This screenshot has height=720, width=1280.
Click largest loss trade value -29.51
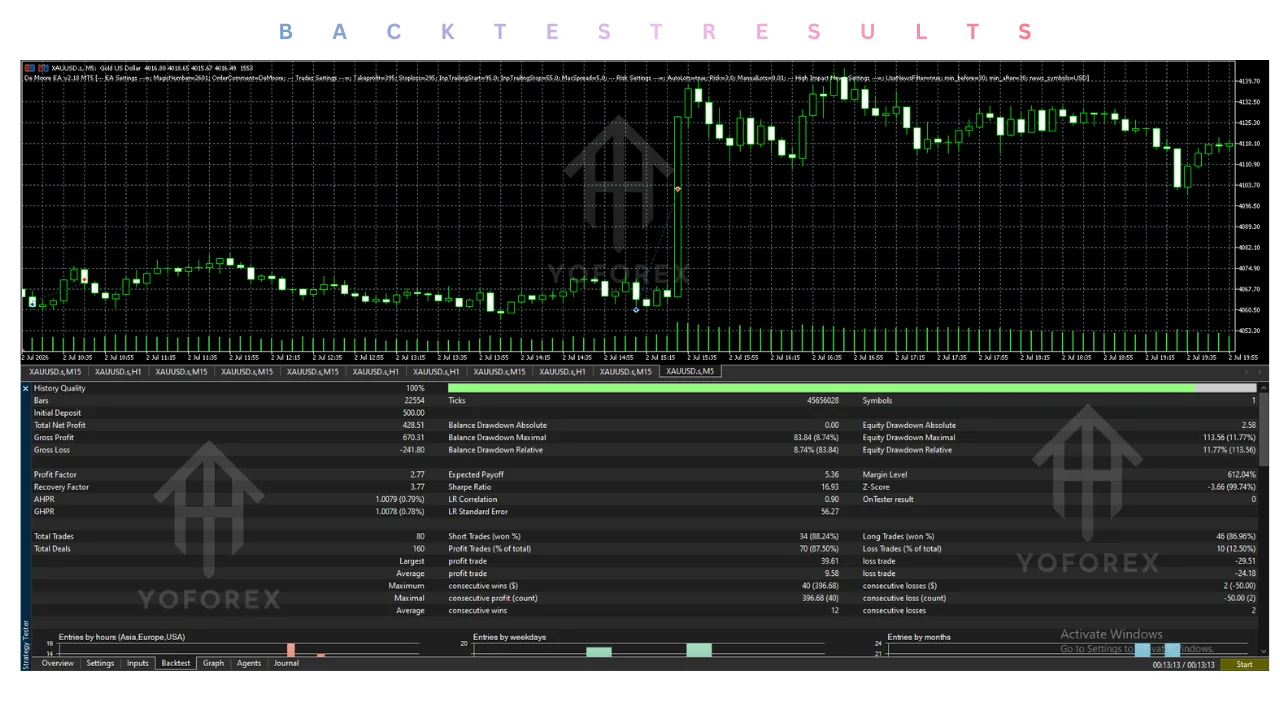pyautogui.click(x=1245, y=561)
